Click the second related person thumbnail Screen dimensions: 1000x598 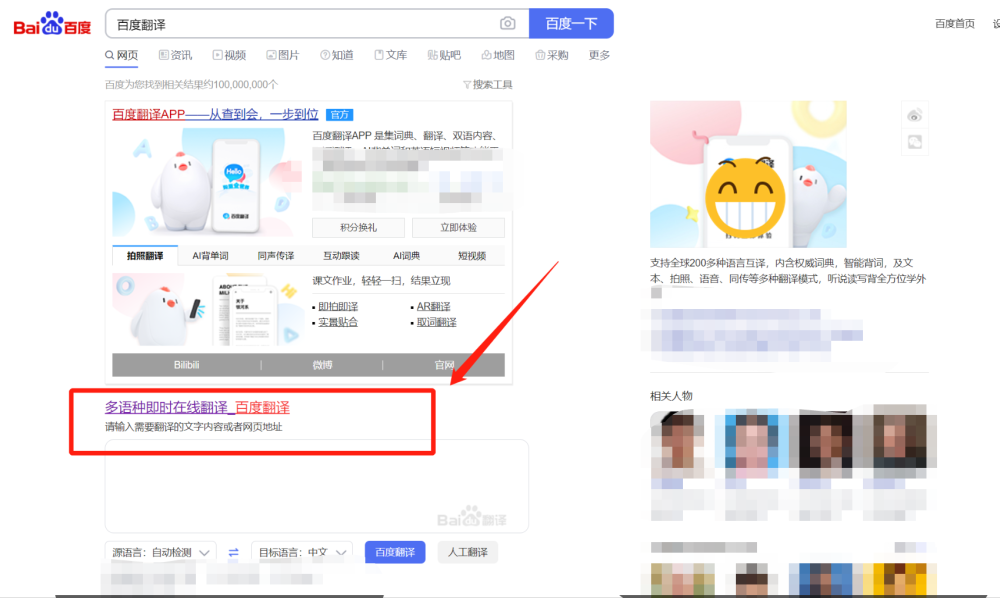tap(751, 440)
